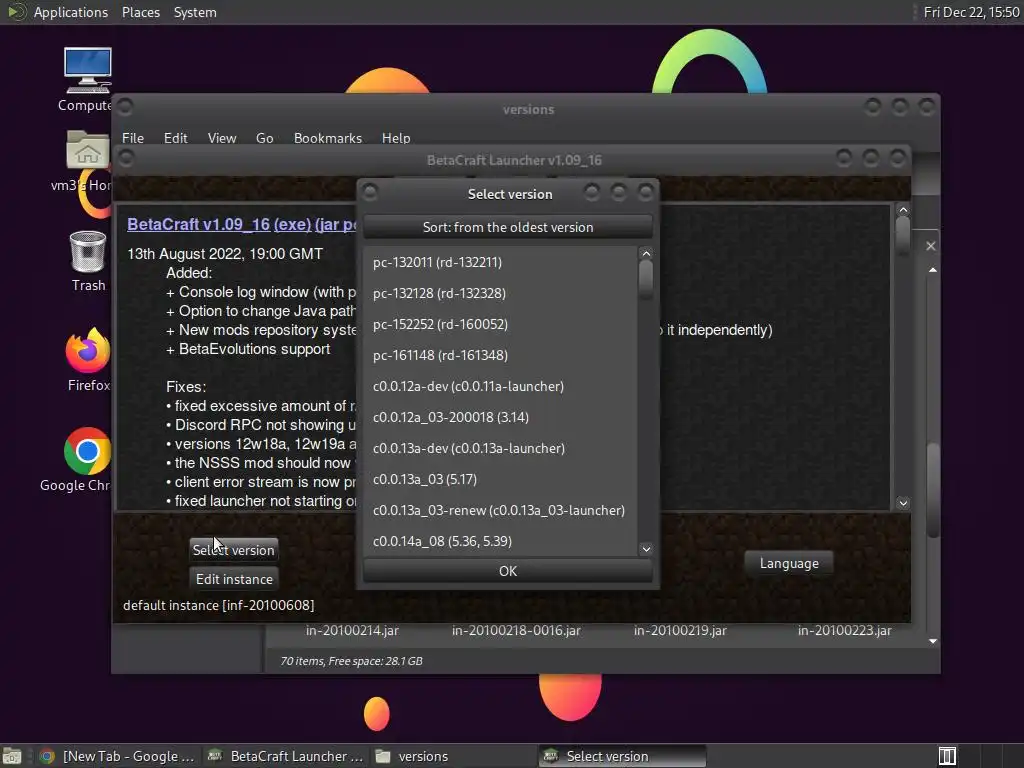Select in-20100214.jar file
1024x768 pixels.
[x=352, y=630]
